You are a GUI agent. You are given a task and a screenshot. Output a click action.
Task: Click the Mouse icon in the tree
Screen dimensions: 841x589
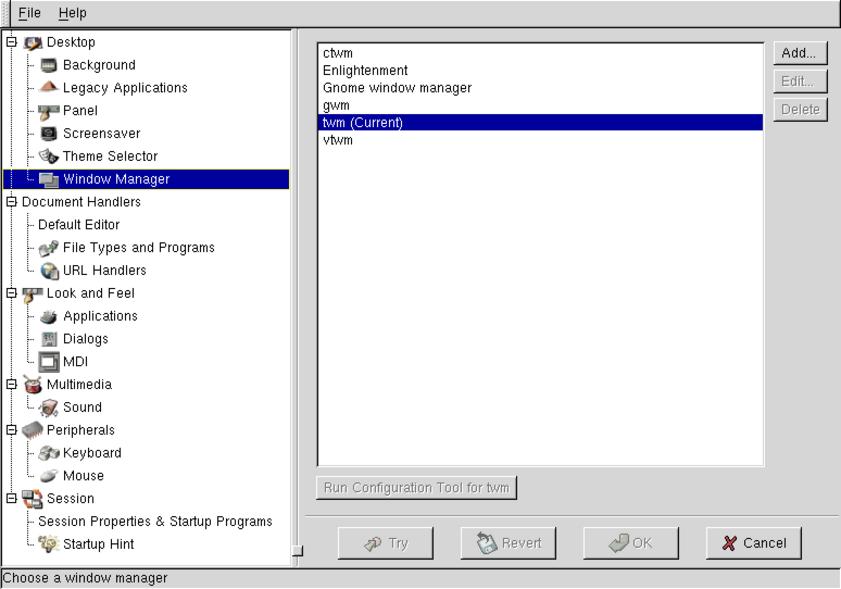pos(49,476)
